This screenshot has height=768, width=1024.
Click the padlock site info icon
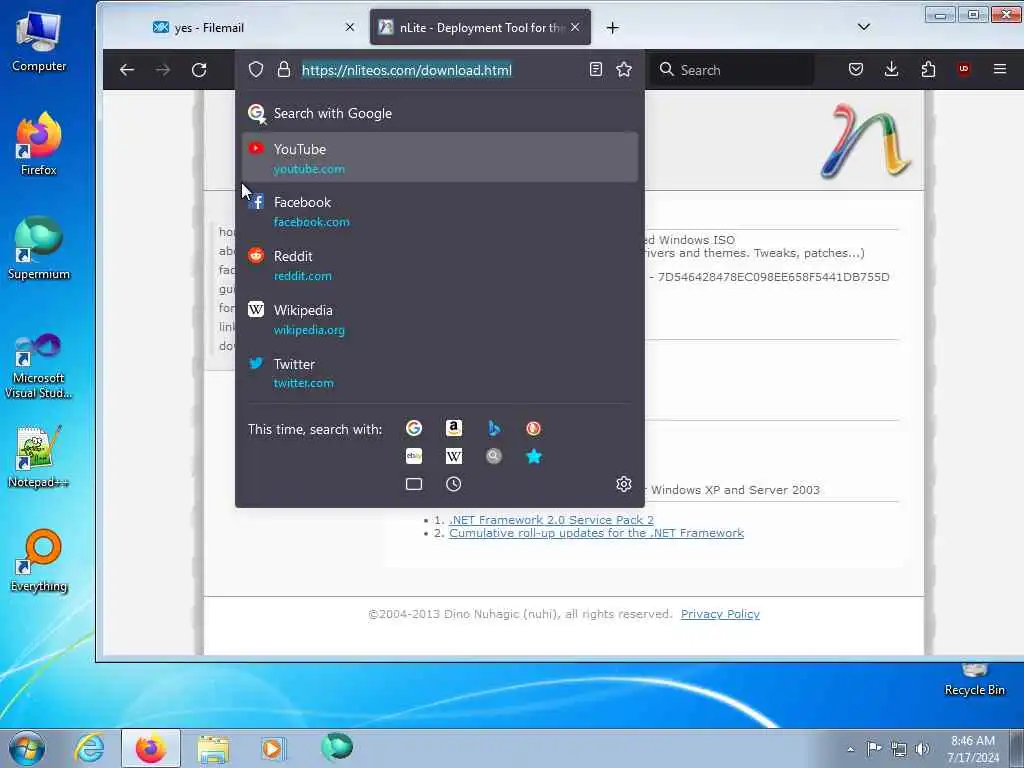click(283, 70)
